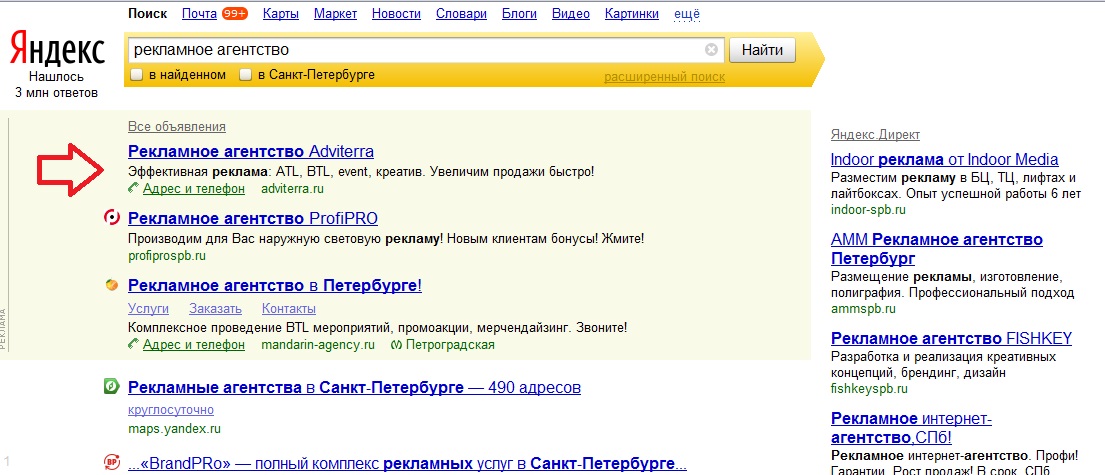The image size is (1105, 475).
Task: Open the 'Рекламные агентства в Санкт-Петербурге — 490 адресов' result
Action: (354, 387)
